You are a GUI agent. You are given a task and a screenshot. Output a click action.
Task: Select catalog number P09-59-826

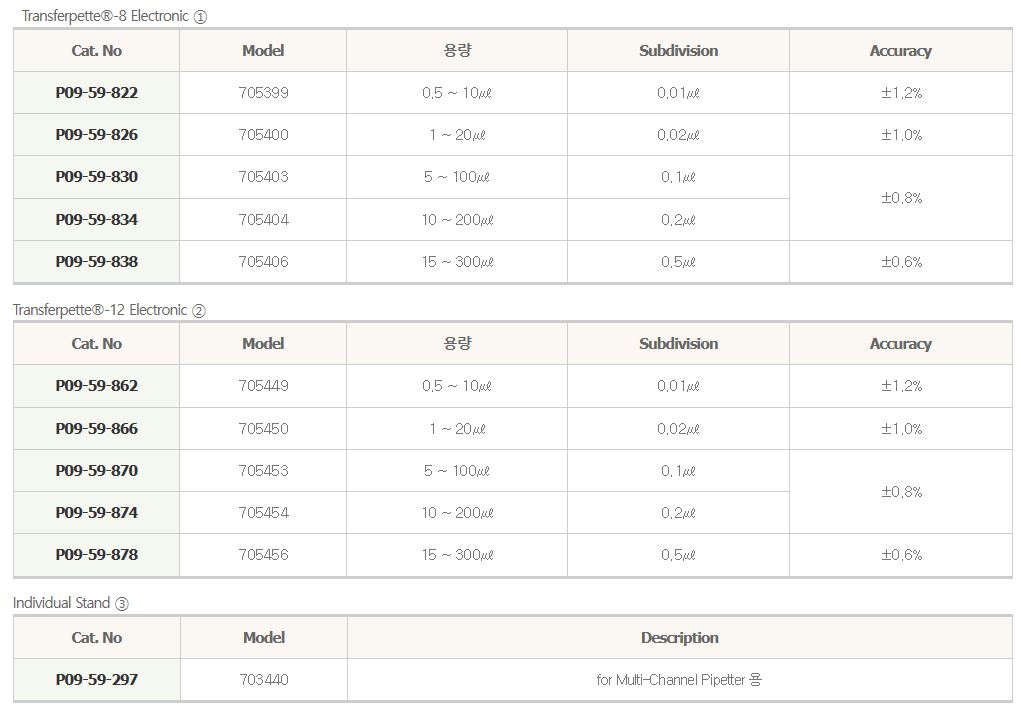97,135
